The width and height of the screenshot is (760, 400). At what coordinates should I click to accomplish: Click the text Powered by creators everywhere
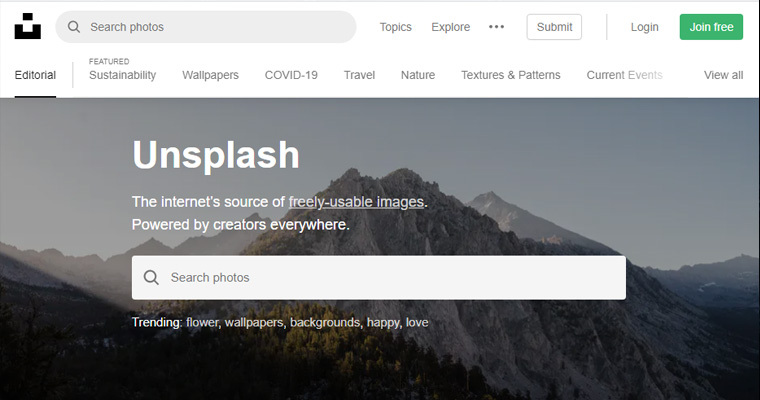click(x=240, y=224)
